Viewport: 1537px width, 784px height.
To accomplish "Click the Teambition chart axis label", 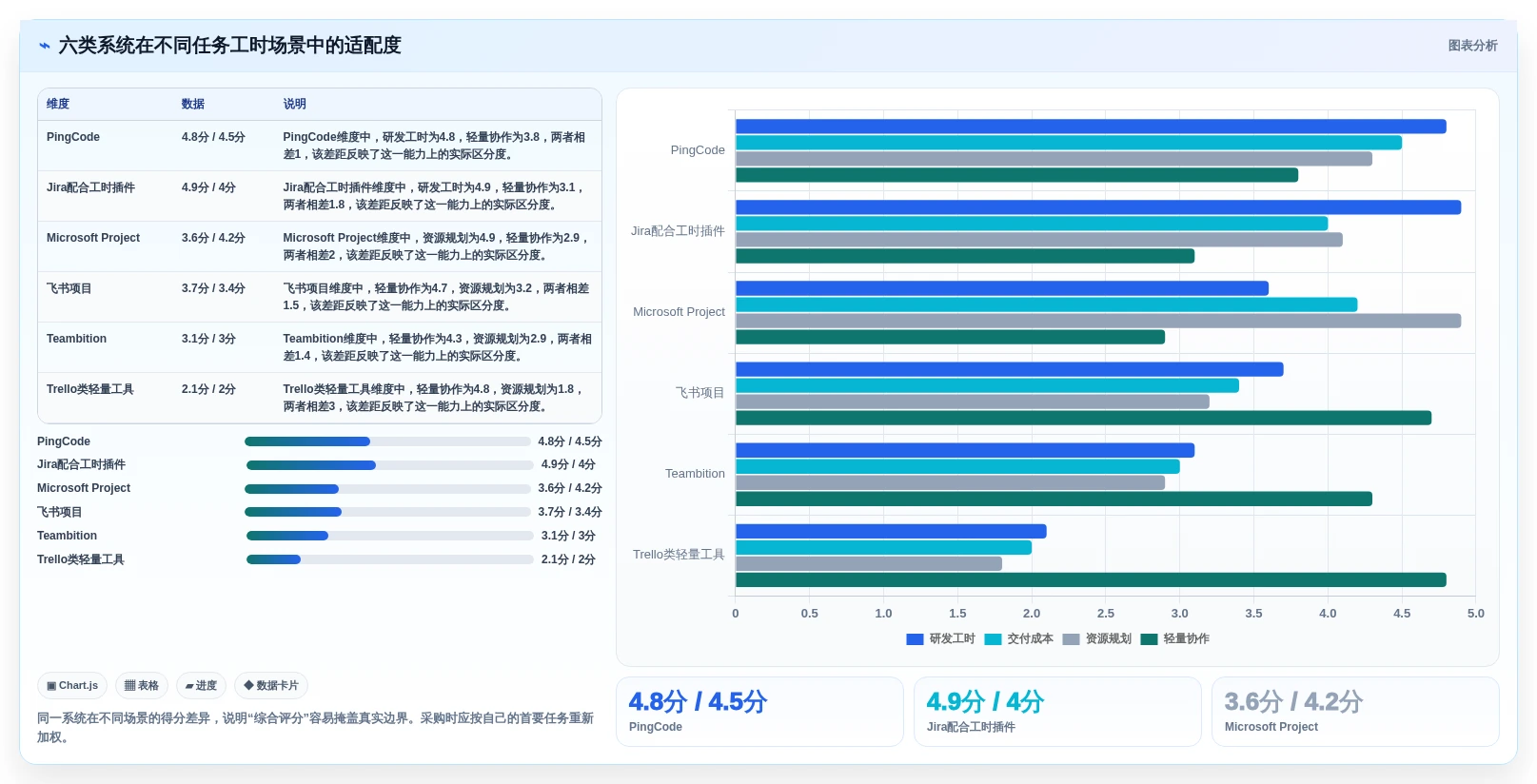I will click(x=695, y=474).
